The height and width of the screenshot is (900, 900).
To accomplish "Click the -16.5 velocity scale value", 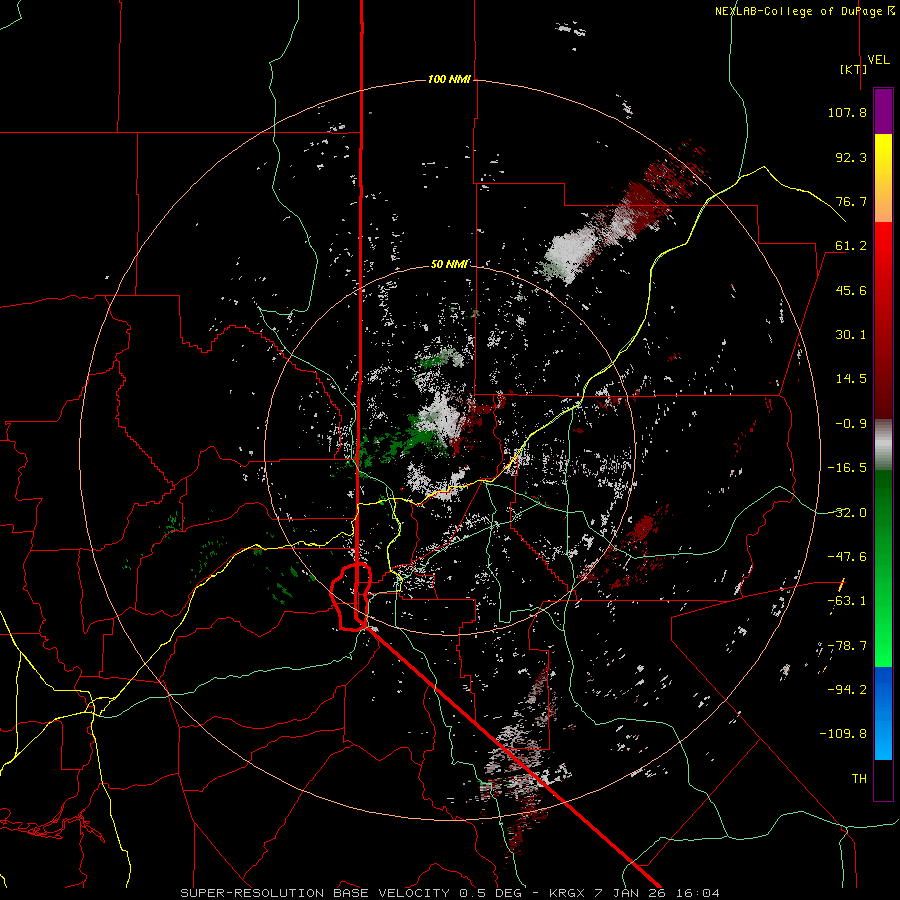I will point(847,468).
